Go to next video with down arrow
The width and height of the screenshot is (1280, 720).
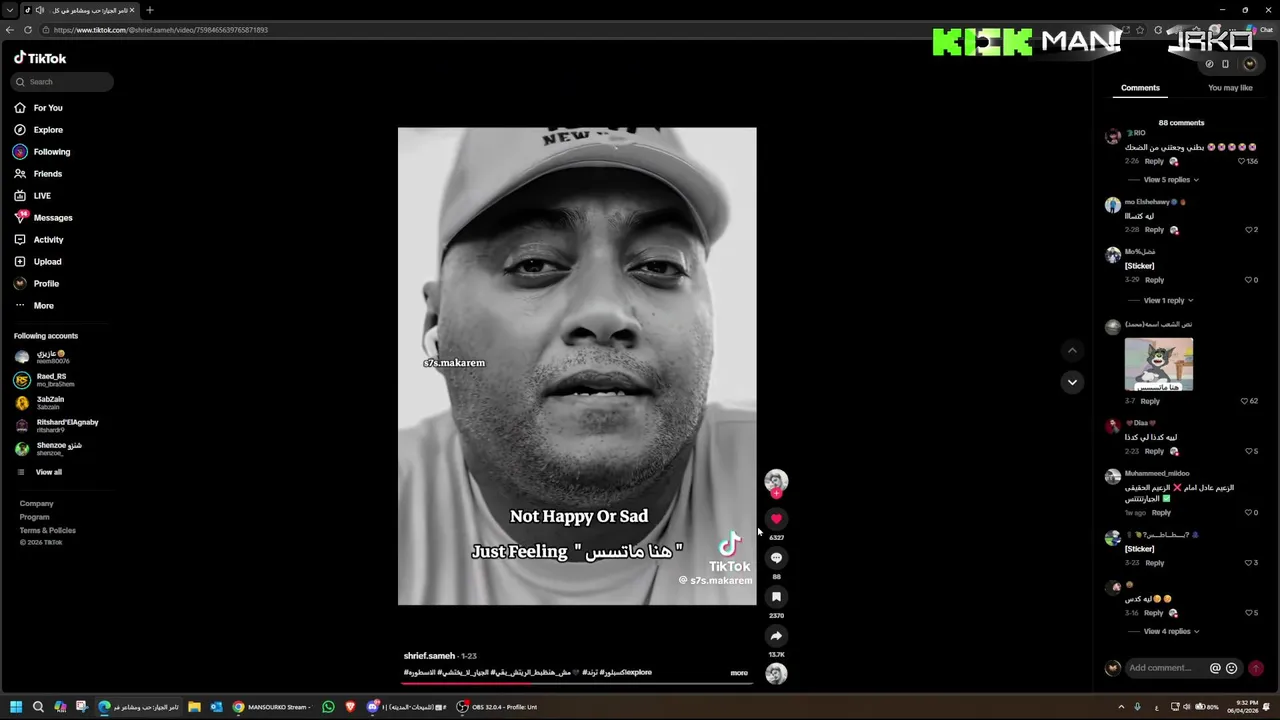click(x=1072, y=382)
